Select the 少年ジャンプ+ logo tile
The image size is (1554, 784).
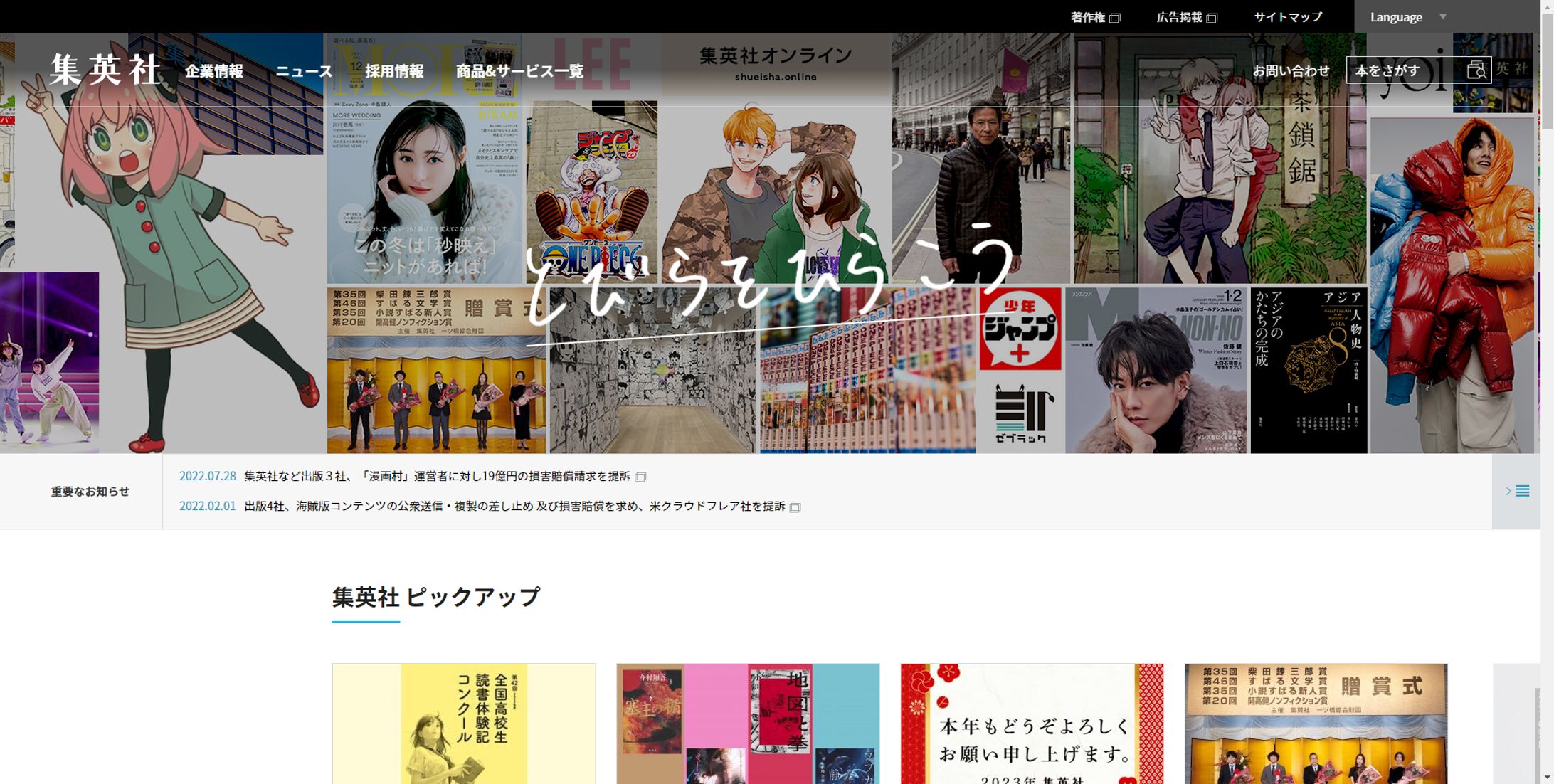(1019, 329)
